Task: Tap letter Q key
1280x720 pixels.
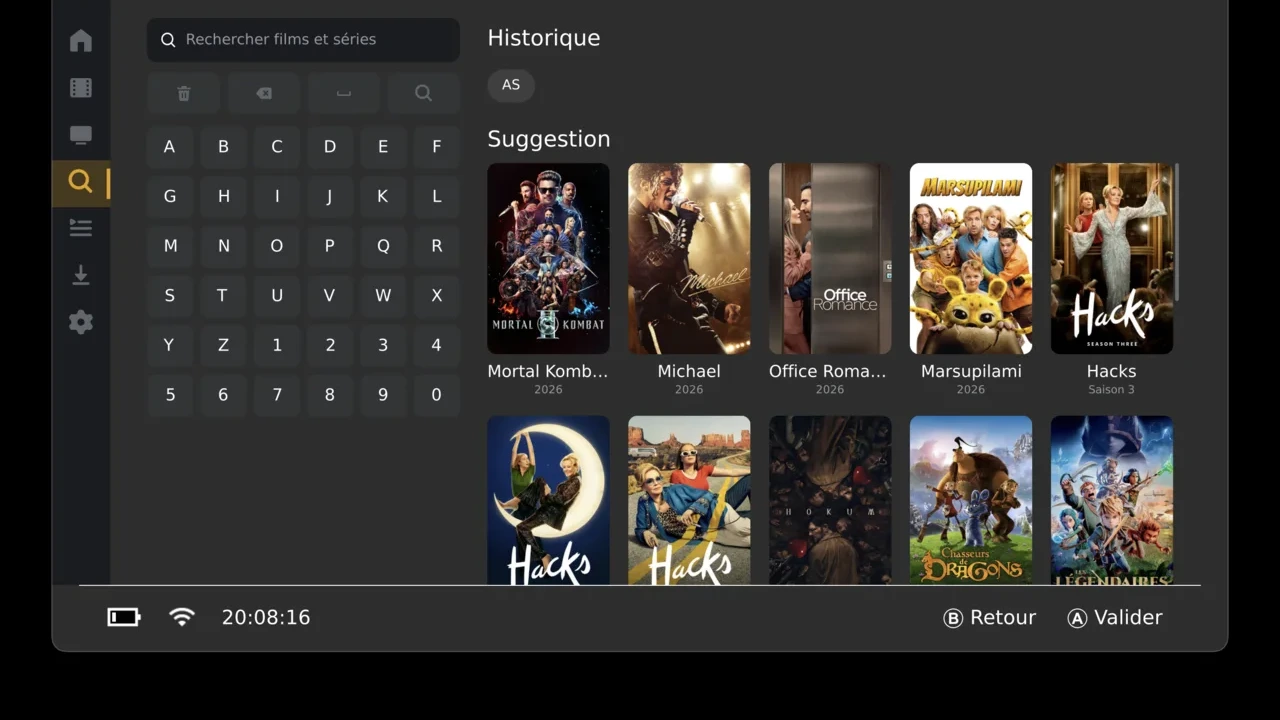Action: 383,246
